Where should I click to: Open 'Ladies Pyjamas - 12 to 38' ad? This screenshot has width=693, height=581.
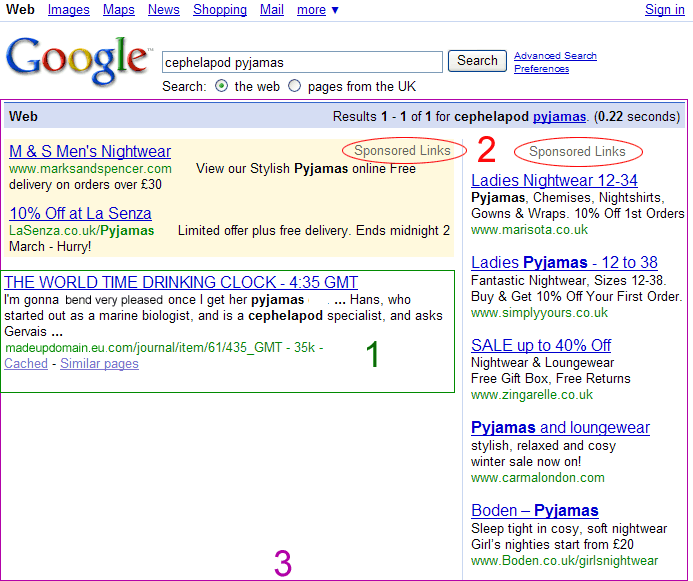(x=564, y=262)
